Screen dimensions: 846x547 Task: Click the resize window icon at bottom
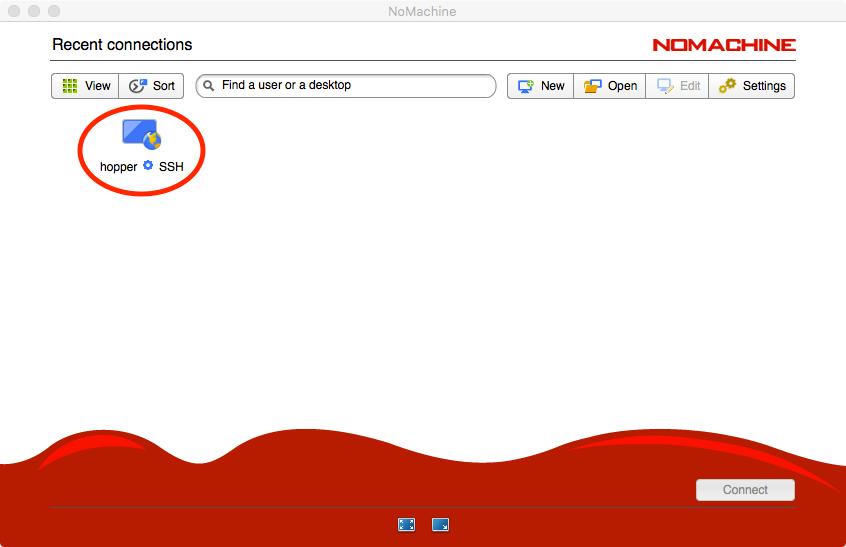pos(440,524)
